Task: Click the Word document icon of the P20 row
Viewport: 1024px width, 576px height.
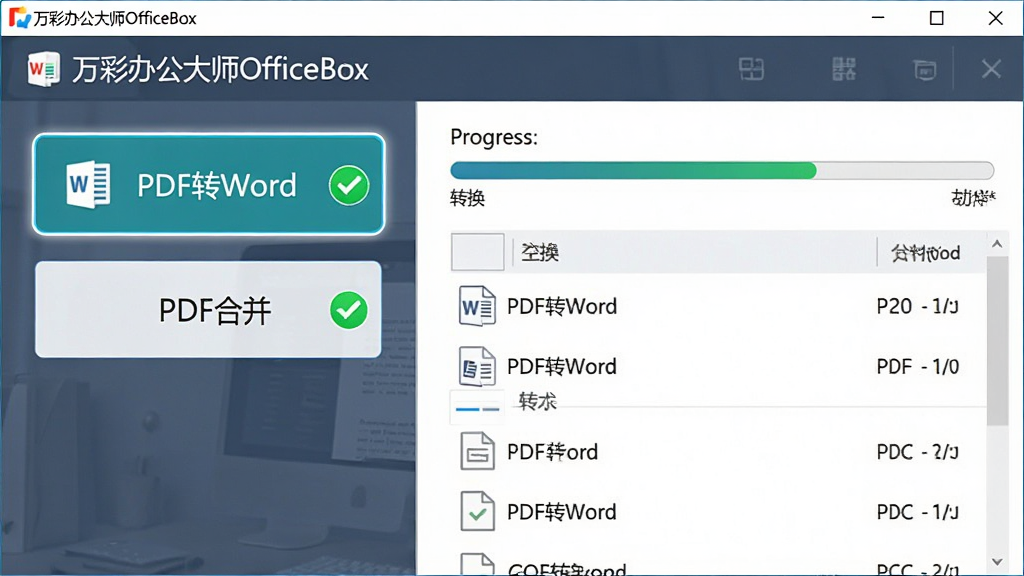Action: point(477,306)
